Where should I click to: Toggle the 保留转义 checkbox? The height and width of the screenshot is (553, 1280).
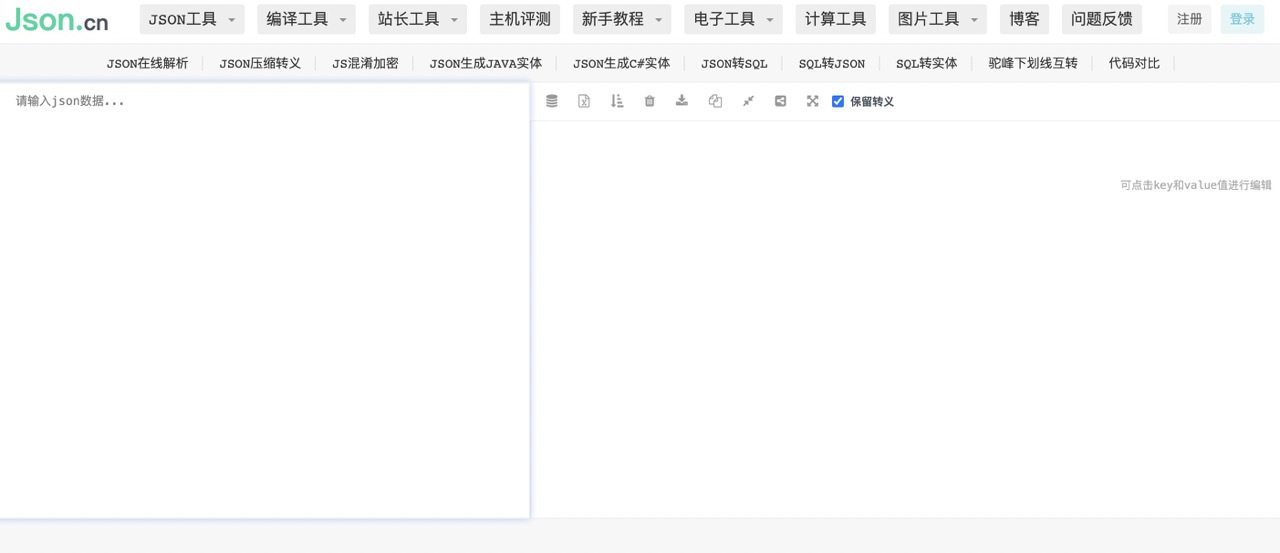(x=838, y=101)
